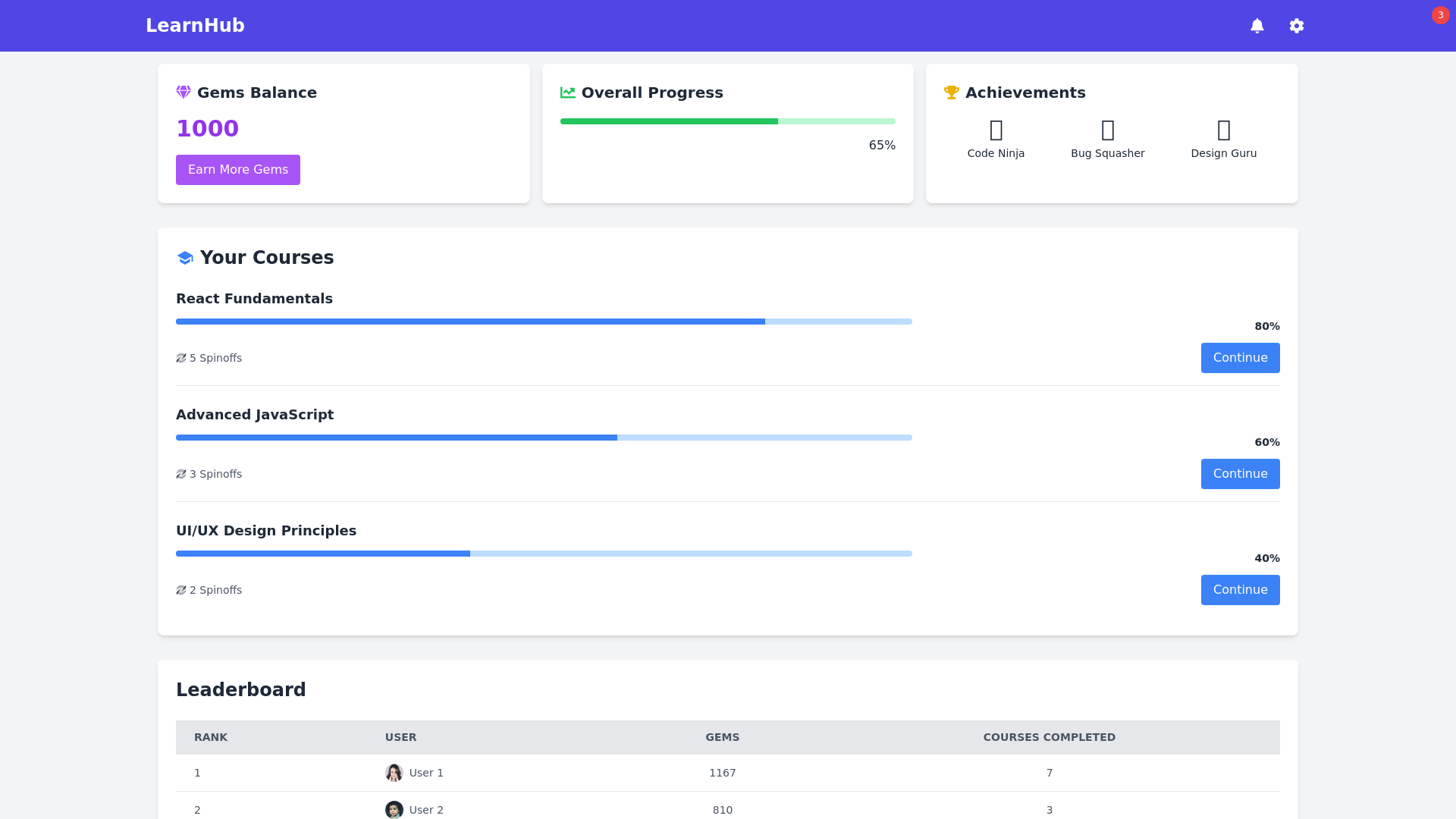This screenshot has height=819, width=1456.
Task: Click the green chart icon beside Overall Progress
Action: (x=568, y=93)
